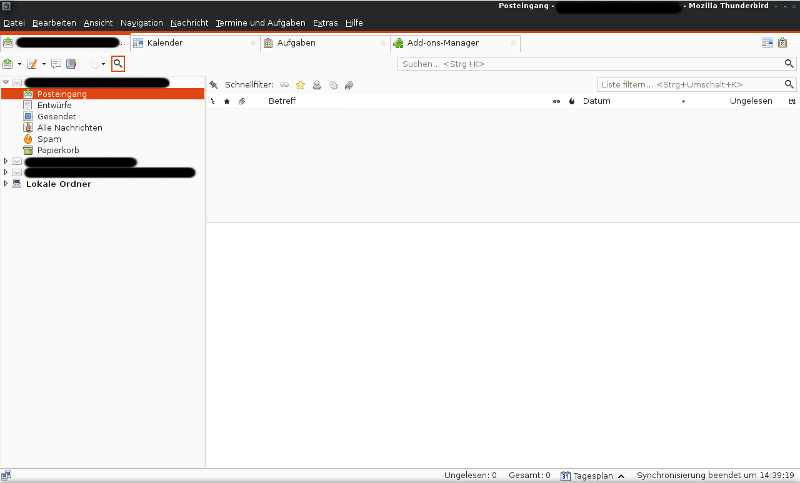Toggle the starred messages quick filter
This screenshot has height=483, width=800.
(x=301, y=85)
